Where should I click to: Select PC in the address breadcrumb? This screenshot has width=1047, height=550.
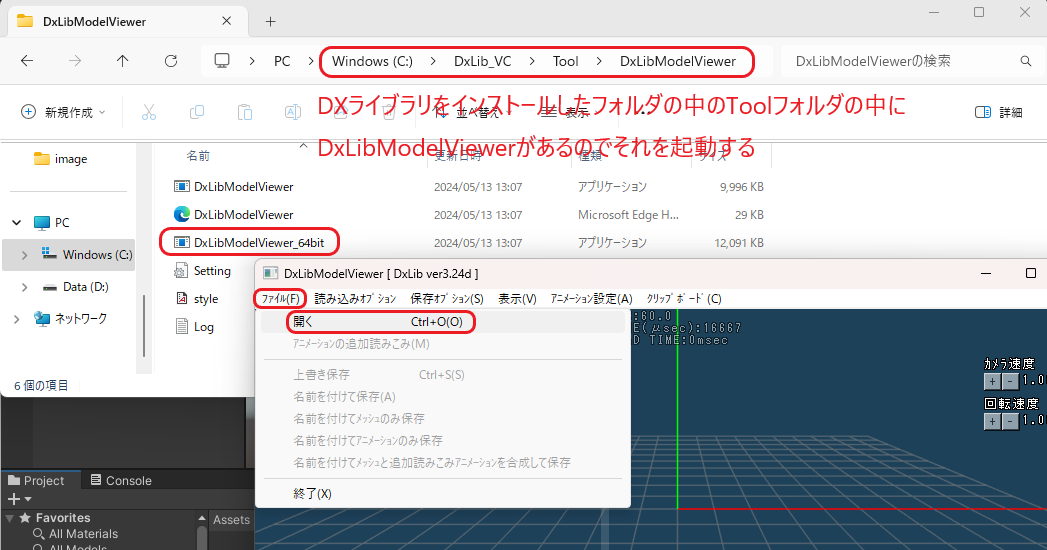282,61
